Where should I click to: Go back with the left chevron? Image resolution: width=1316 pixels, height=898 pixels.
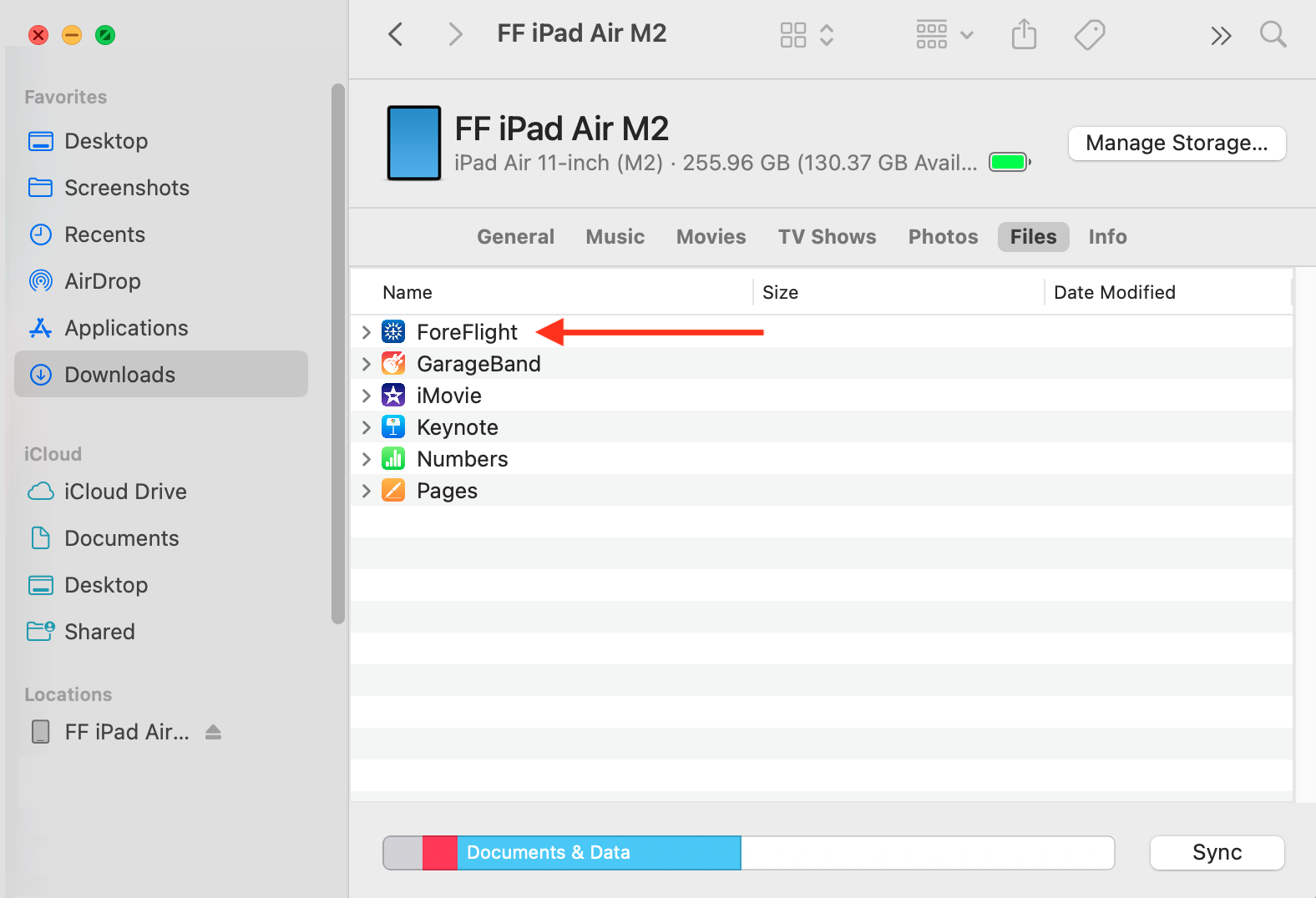coord(396,34)
